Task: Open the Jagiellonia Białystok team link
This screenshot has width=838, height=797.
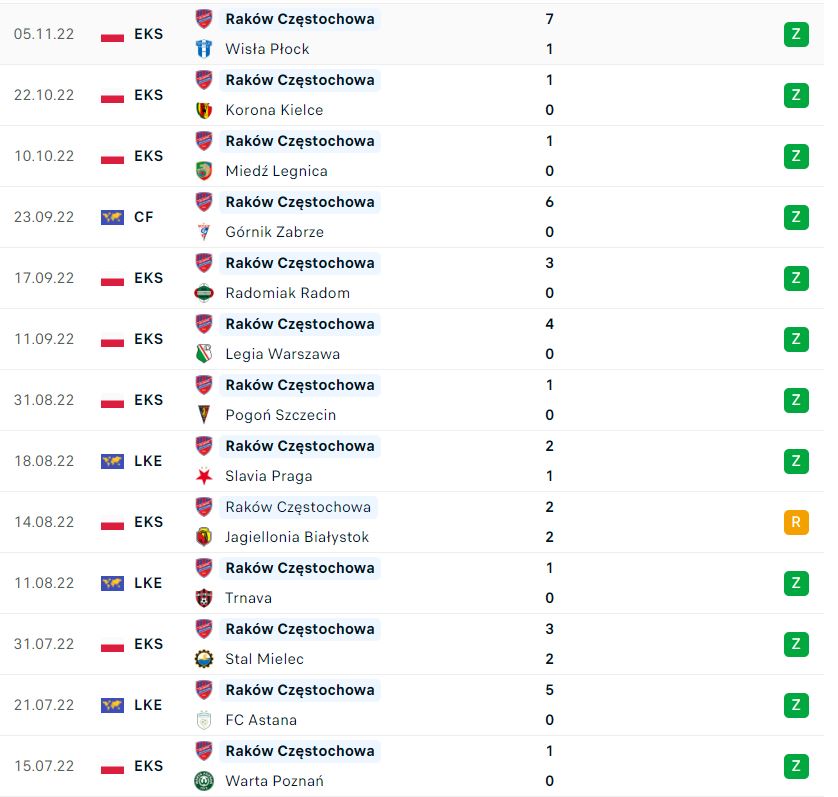Action: [297, 537]
